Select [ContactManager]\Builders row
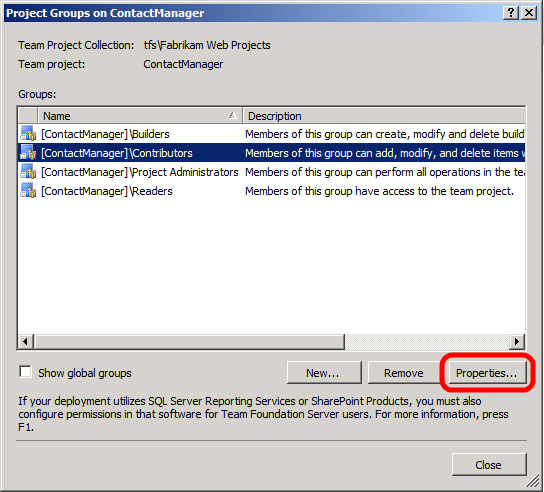 tap(272, 134)
